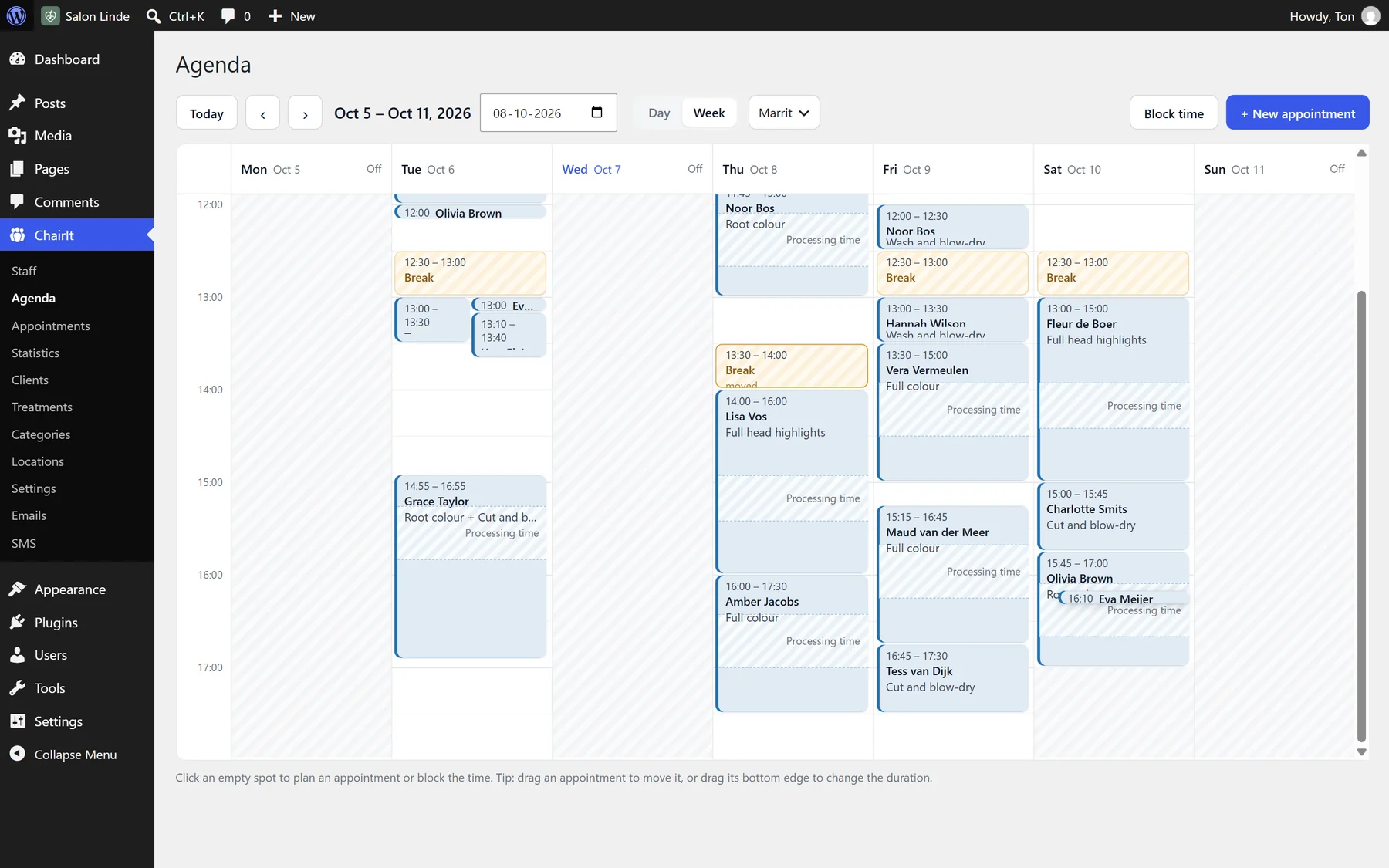Click the comments bubble icon in admin bar
The image size is (1389, 868).
[x=228, y=15]
